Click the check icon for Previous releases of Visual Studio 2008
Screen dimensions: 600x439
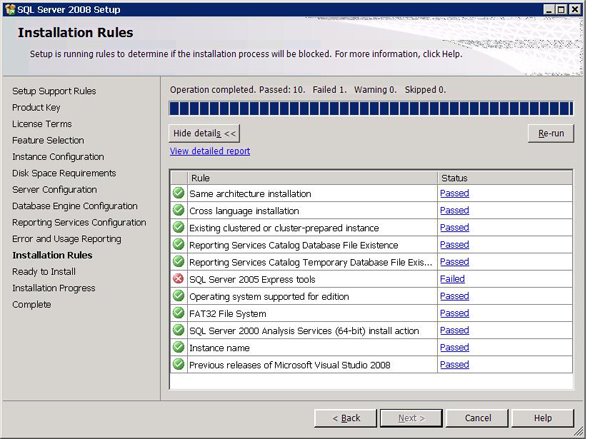pyautogui.click(x=178, y=364)
